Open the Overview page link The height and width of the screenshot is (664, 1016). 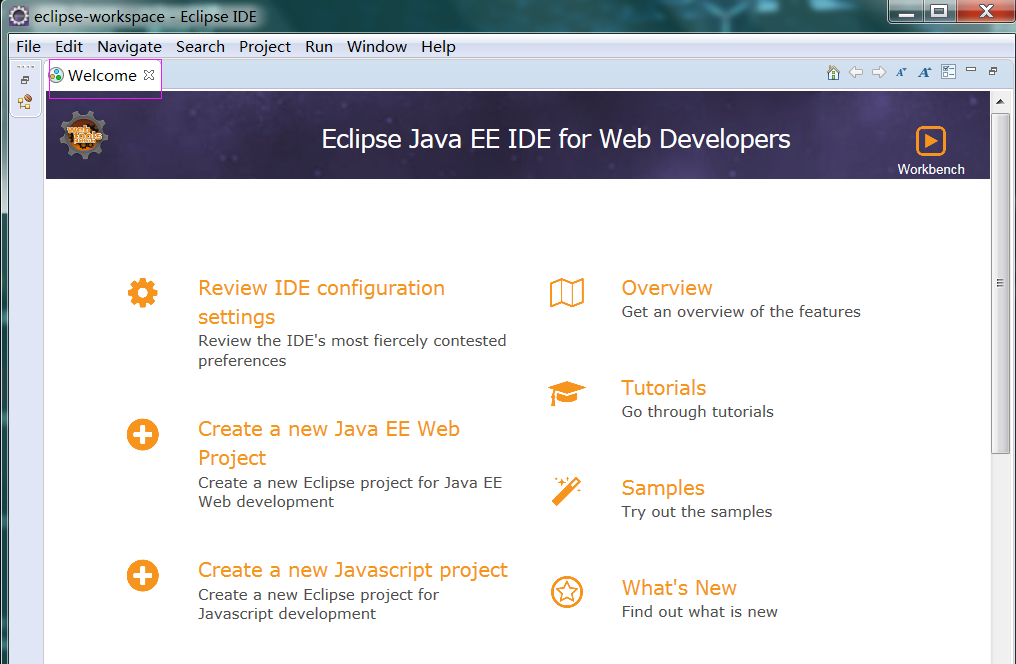[x=666, y=288]
